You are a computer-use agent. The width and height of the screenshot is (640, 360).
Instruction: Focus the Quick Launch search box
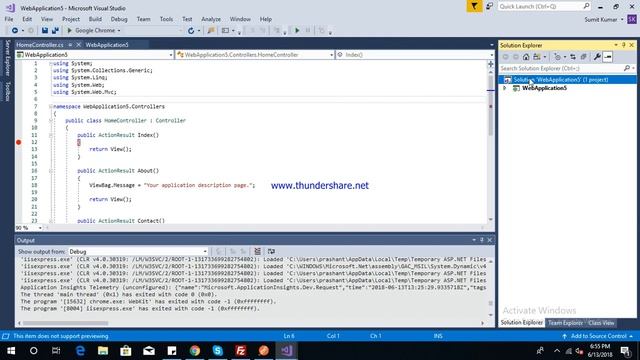tap(544, 6)
